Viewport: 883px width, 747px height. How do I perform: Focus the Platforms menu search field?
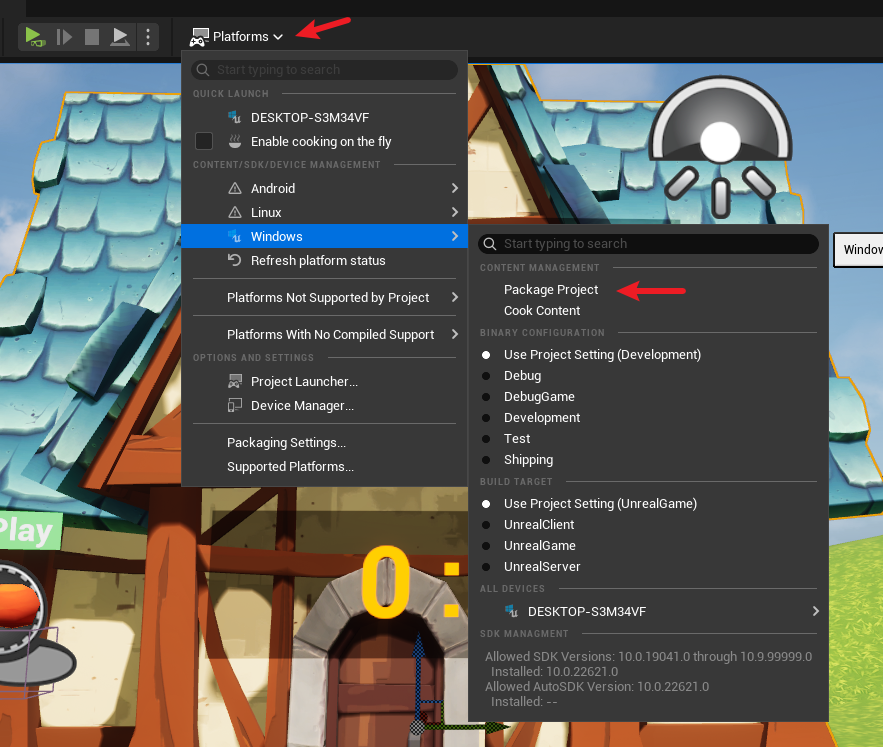(x=324, y=70)
